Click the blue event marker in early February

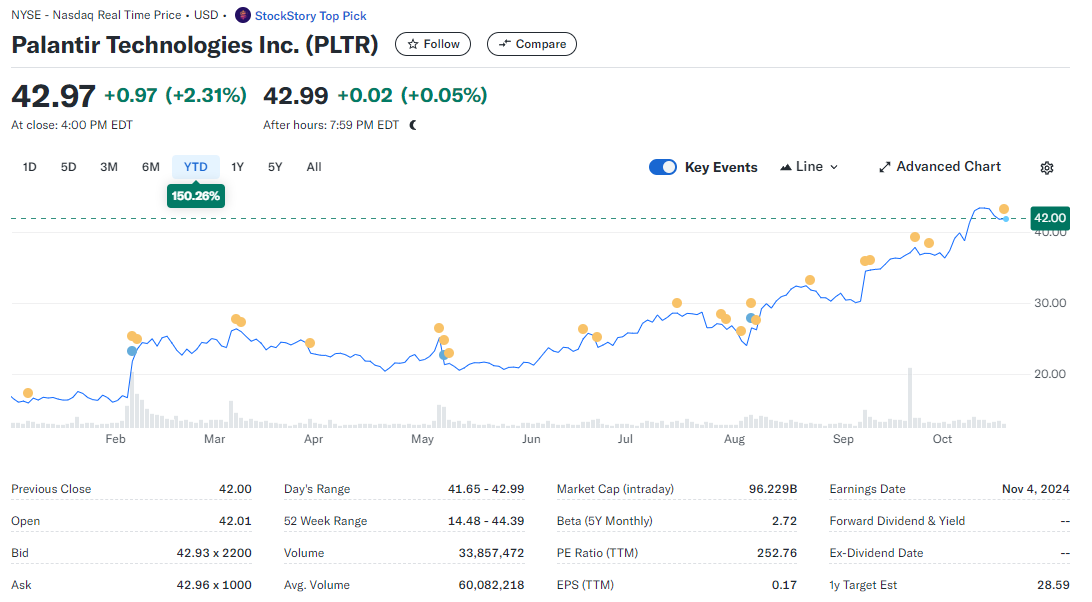pyautogui.click(x=132, y=351)
